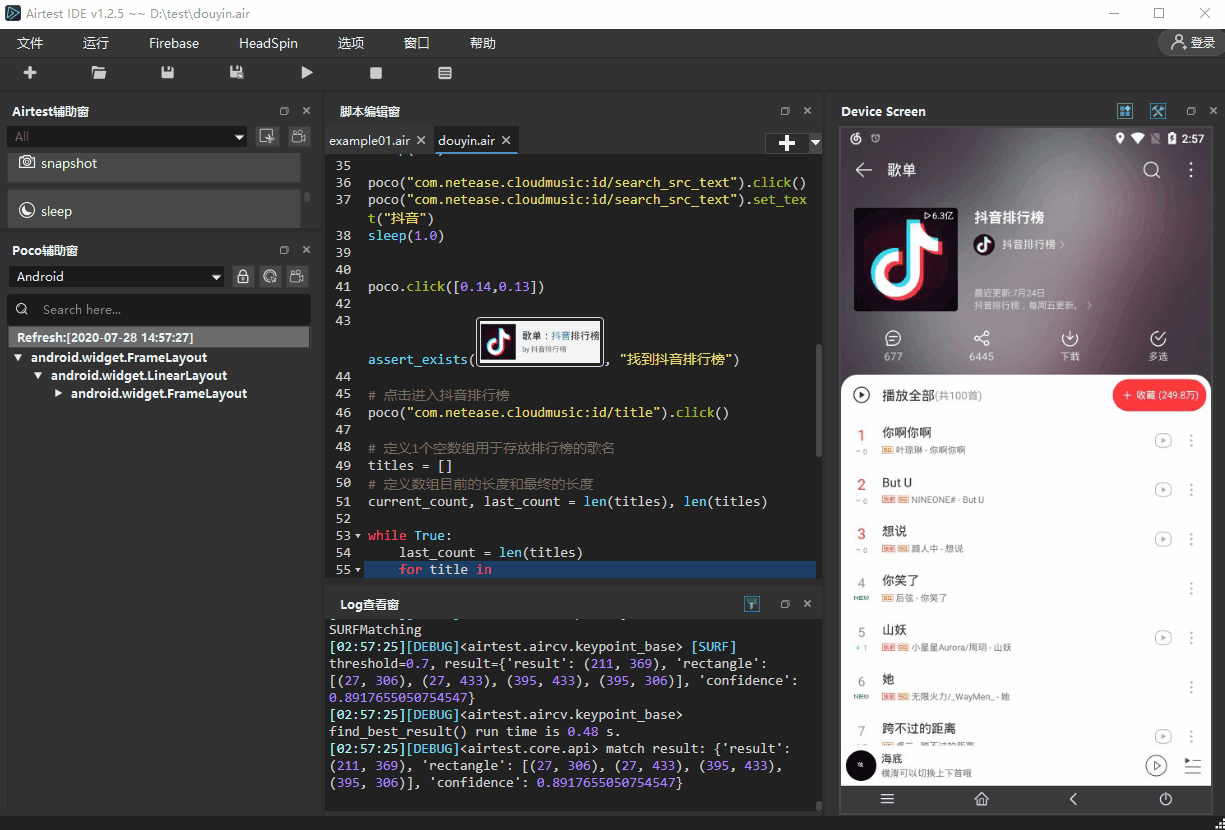Screen dimensions: 1225x830
Task: Open a script with the folder toolbar icon
Action: click(x=98, y=73)
